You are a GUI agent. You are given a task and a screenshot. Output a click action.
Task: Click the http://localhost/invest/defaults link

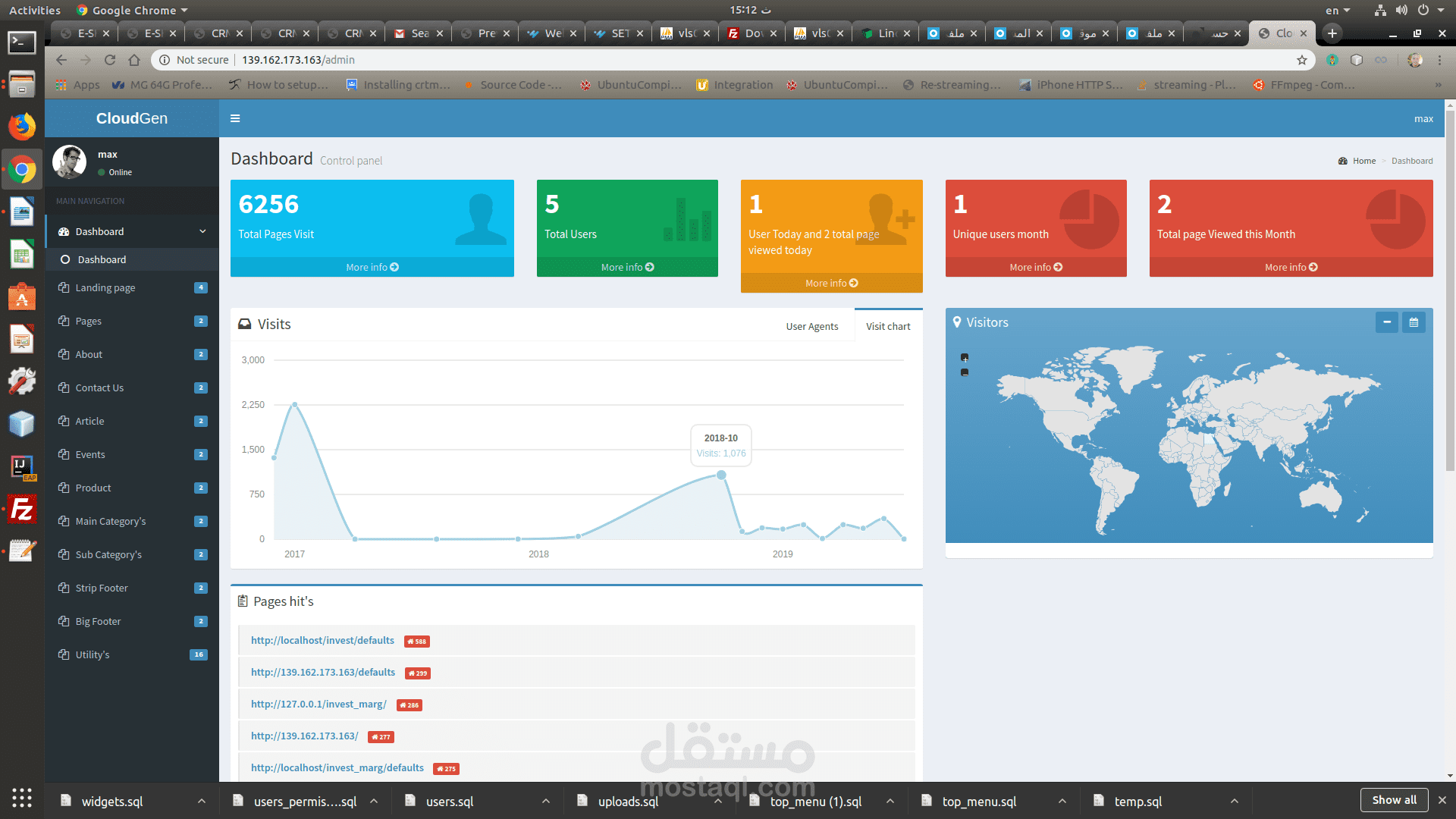pos(322,640)
